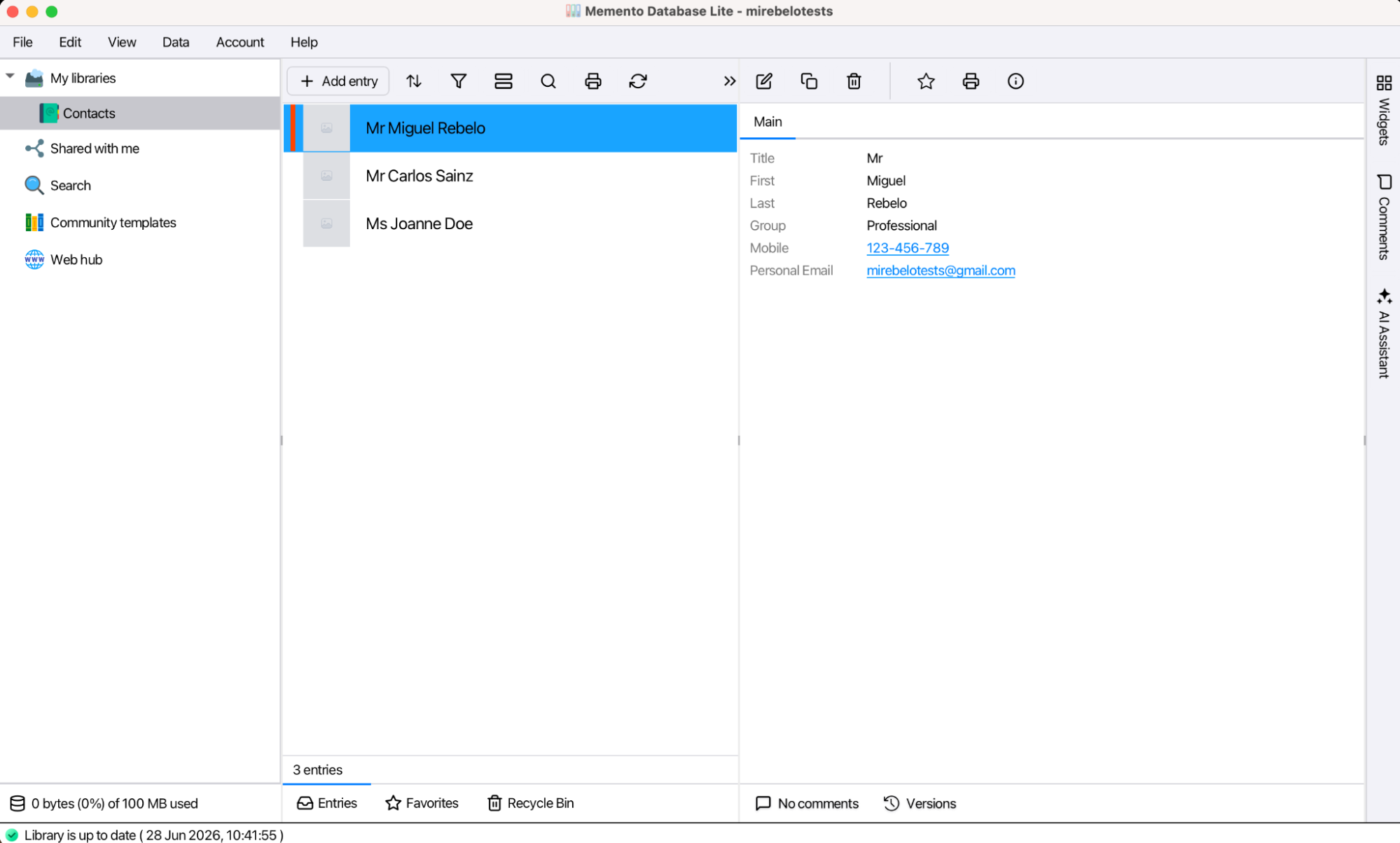This screenshot has height=843, width=1400.
Task: Select the Mr Miguel Rebelo entry
Action: (x=510, y=128)
